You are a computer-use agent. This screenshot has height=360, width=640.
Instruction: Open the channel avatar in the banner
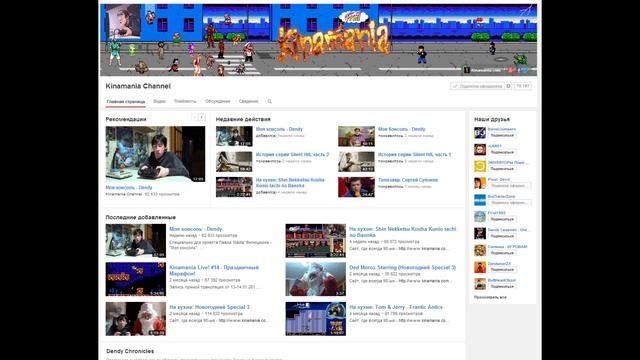(123, 21)
